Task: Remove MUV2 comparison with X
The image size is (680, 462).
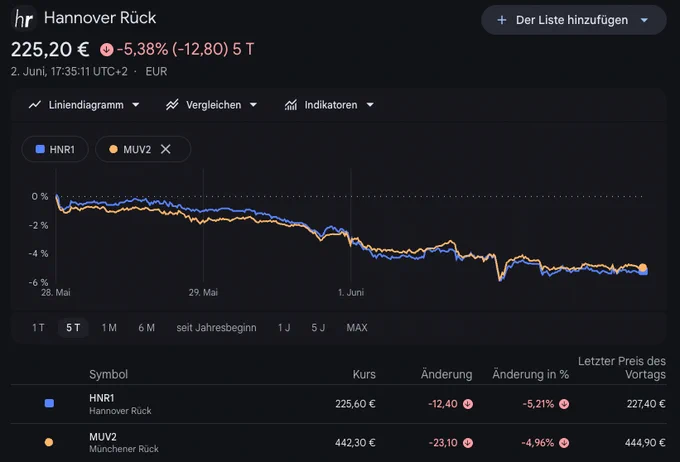Action: click(166, 149)
